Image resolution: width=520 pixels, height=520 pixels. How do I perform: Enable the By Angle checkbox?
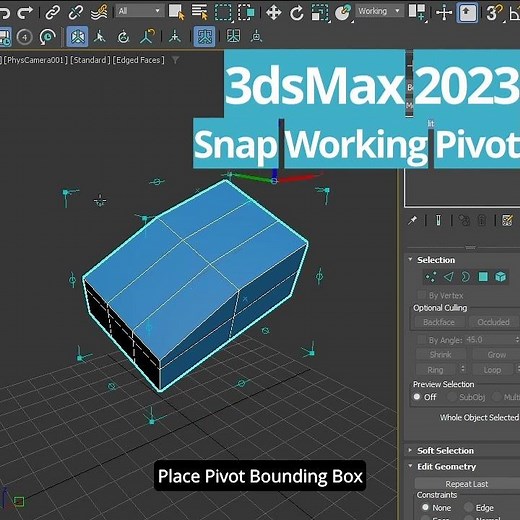coord(422,340)
